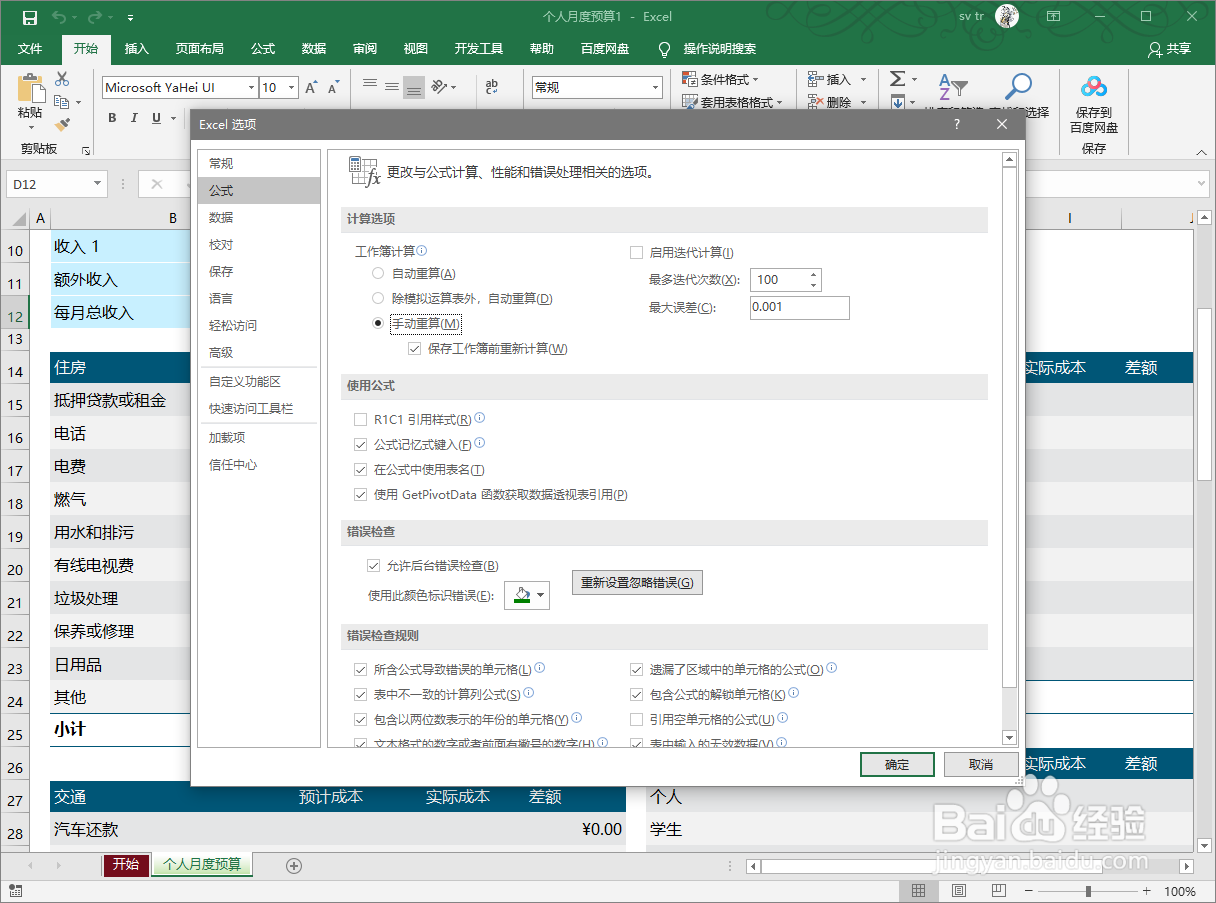The height and width of the screenshot is (903, 1216).
Task: Open the 文件 File menu
Action: click(30, 48)
